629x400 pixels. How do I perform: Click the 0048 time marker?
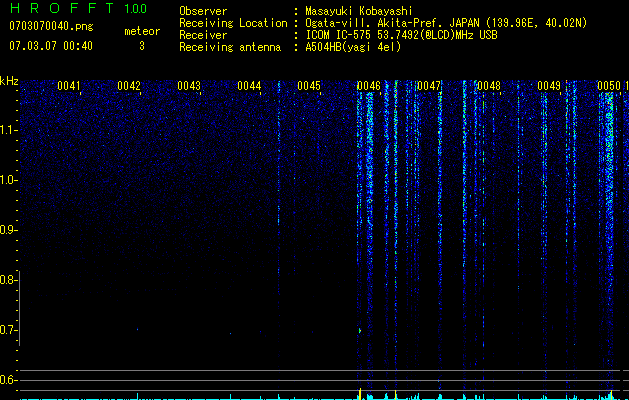[x=489, y=86]
